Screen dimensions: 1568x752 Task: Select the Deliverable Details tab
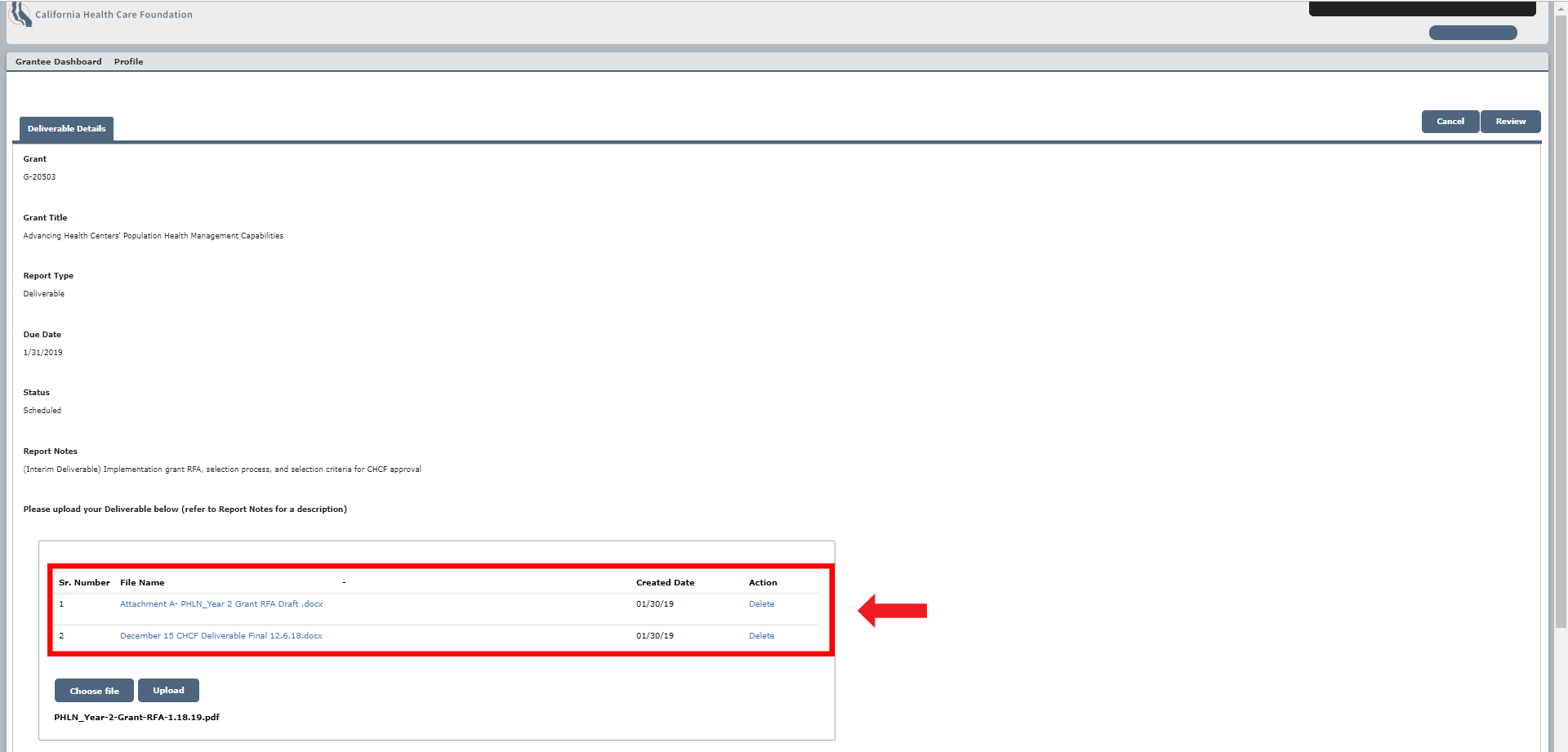[66, 129]
